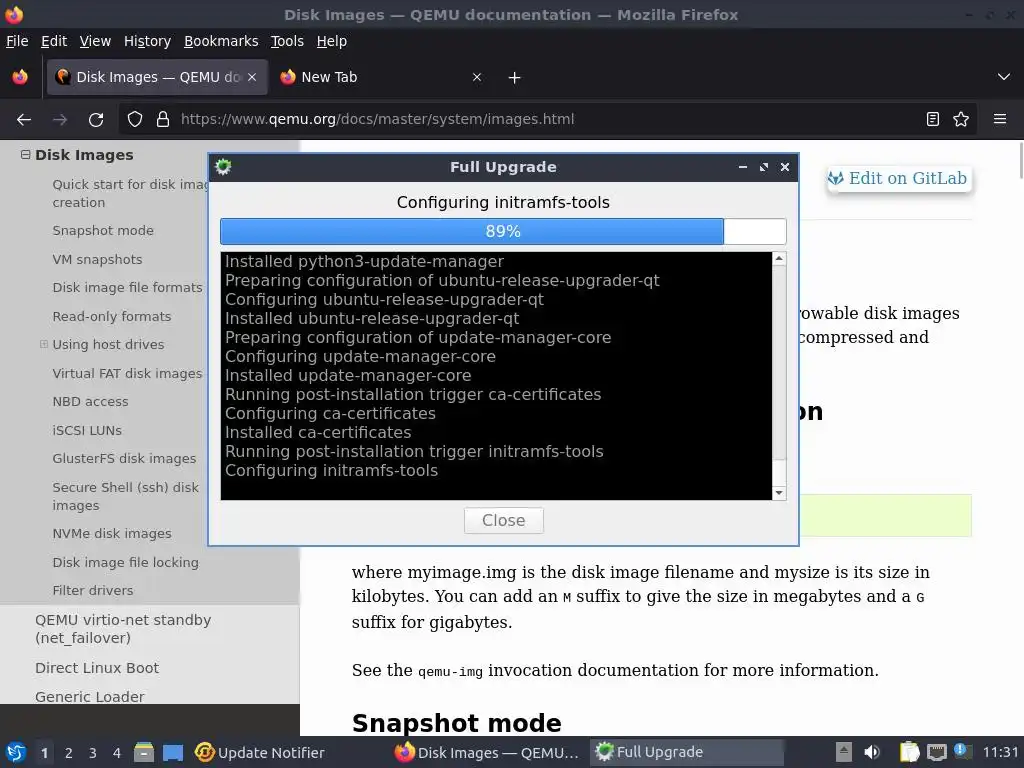1024x768 pixels.
Task: Click the Firefox back arrow
Action: [24, 120]
